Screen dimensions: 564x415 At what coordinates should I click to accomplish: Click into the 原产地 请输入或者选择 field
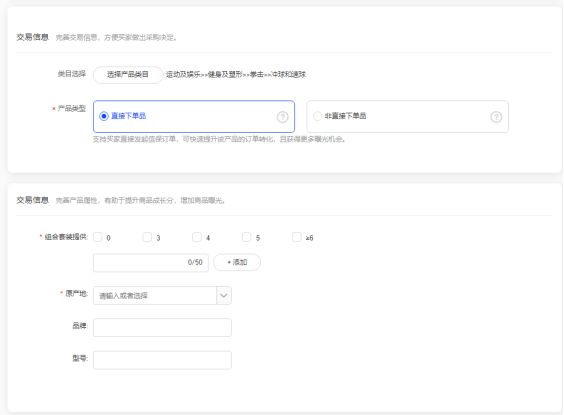point(155,296)
